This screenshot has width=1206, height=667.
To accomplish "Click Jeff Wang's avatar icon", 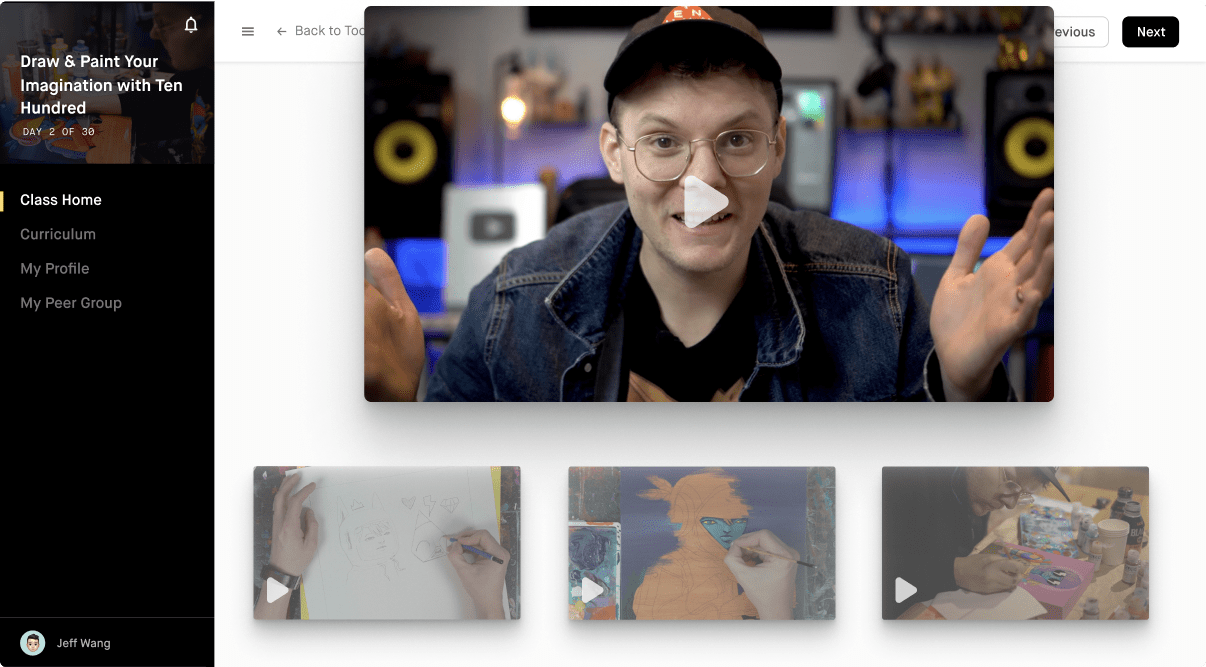I will (31, 643).
